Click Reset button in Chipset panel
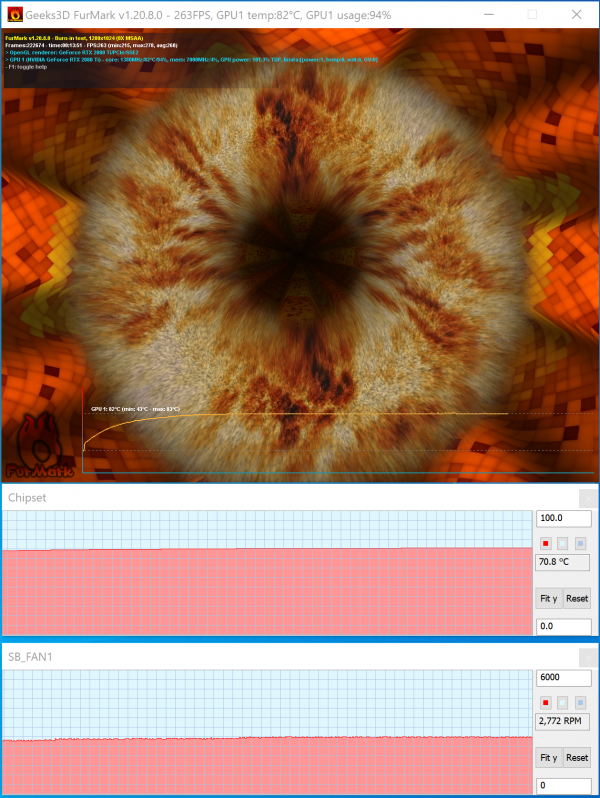 [577, 598]
